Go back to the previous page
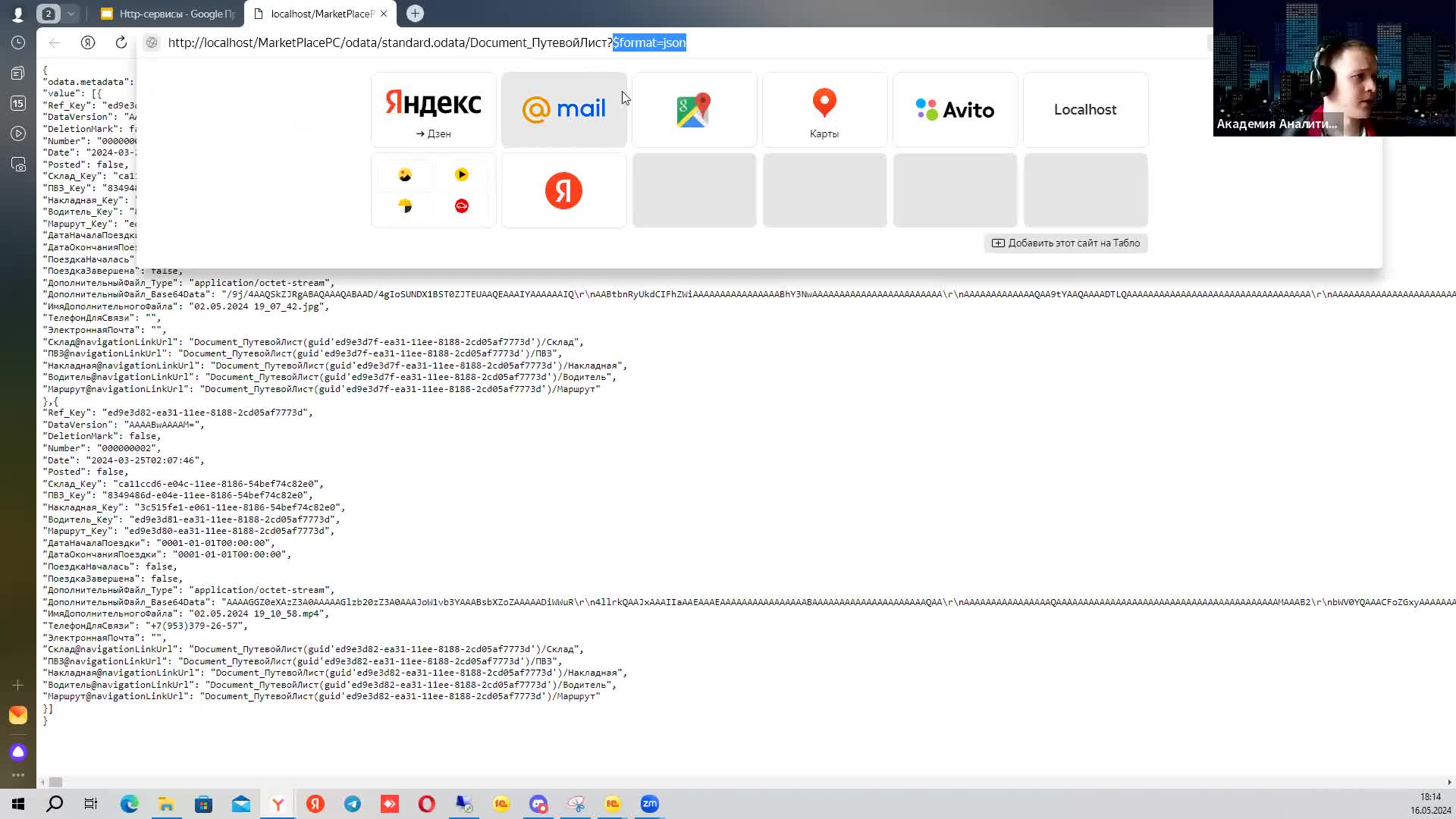The width and height of the screenshot is (1456, 819). (x=55, y=42)
